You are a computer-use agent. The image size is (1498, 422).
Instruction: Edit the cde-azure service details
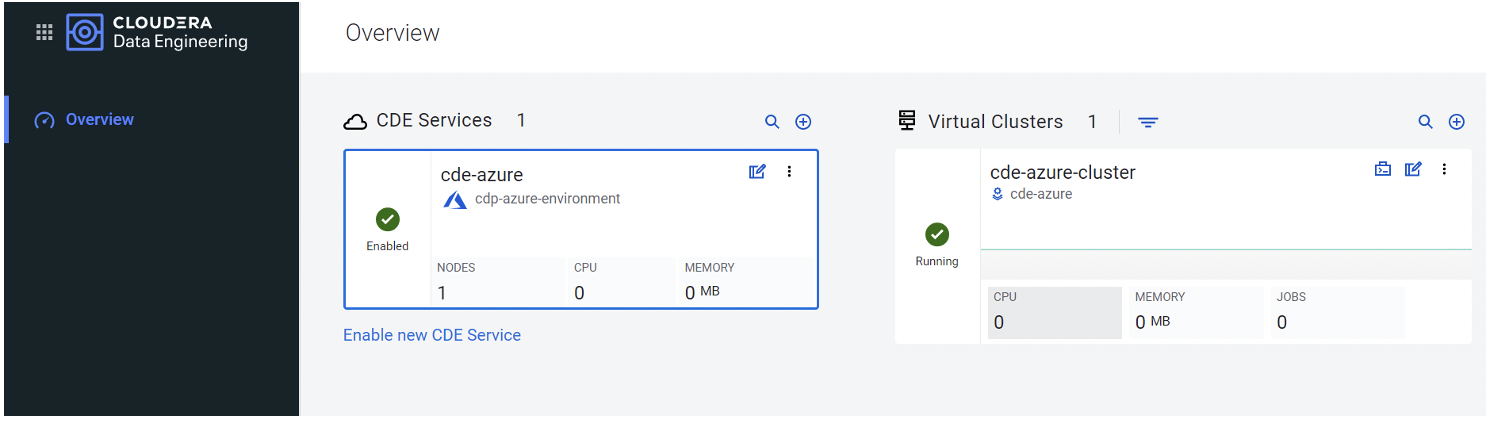757,172
